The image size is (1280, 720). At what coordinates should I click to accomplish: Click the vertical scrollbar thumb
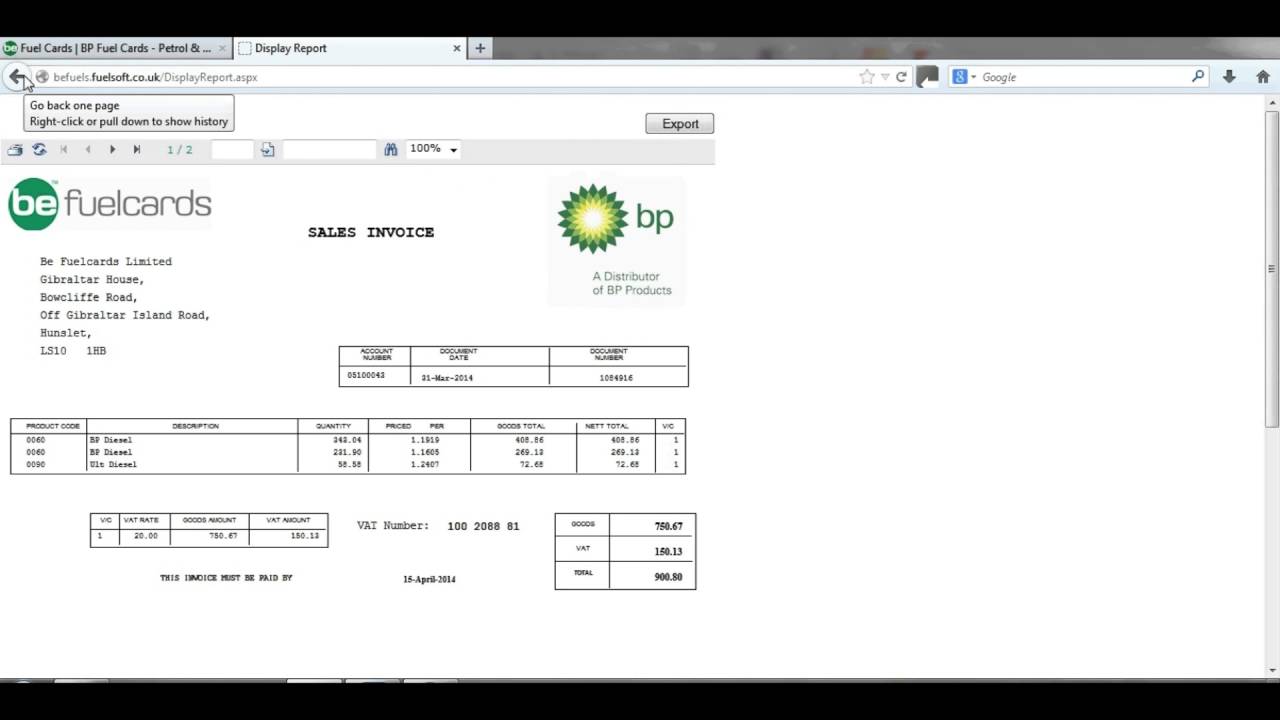[1272, 268]
